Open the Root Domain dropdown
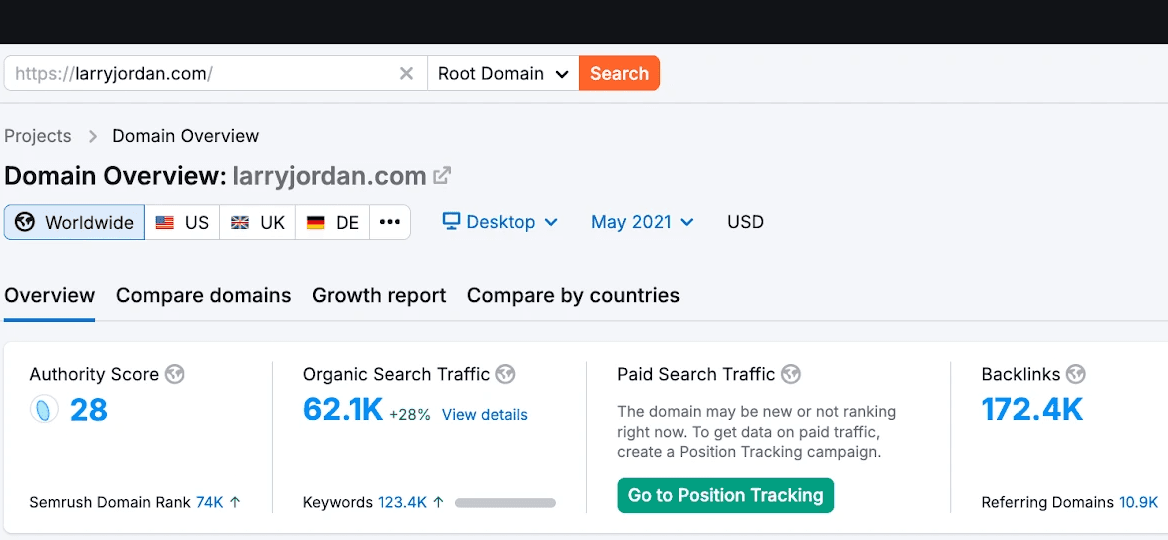The width and height of the screenshot is (1168, 540). coord(504,73)
